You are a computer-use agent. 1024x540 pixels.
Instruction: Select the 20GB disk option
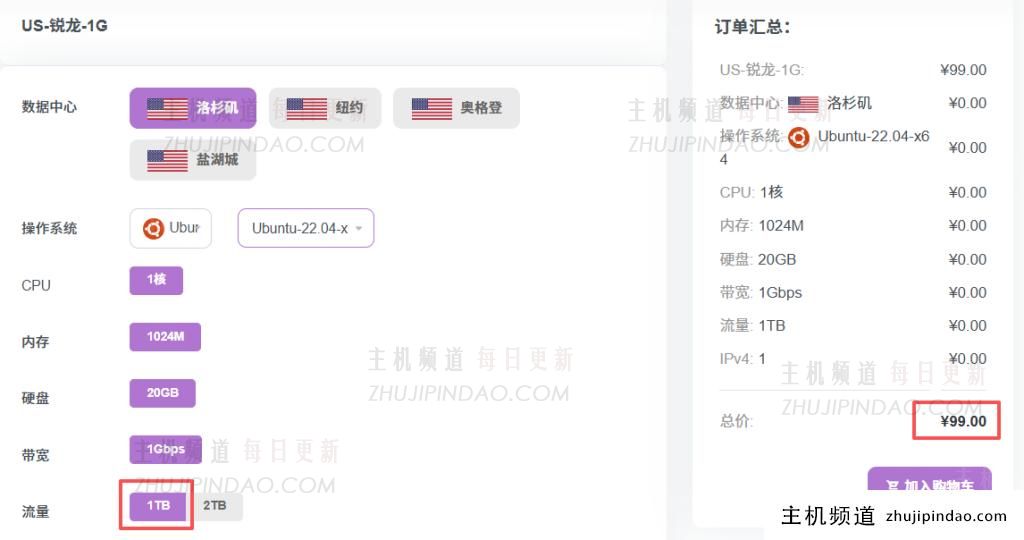point(163,393)
